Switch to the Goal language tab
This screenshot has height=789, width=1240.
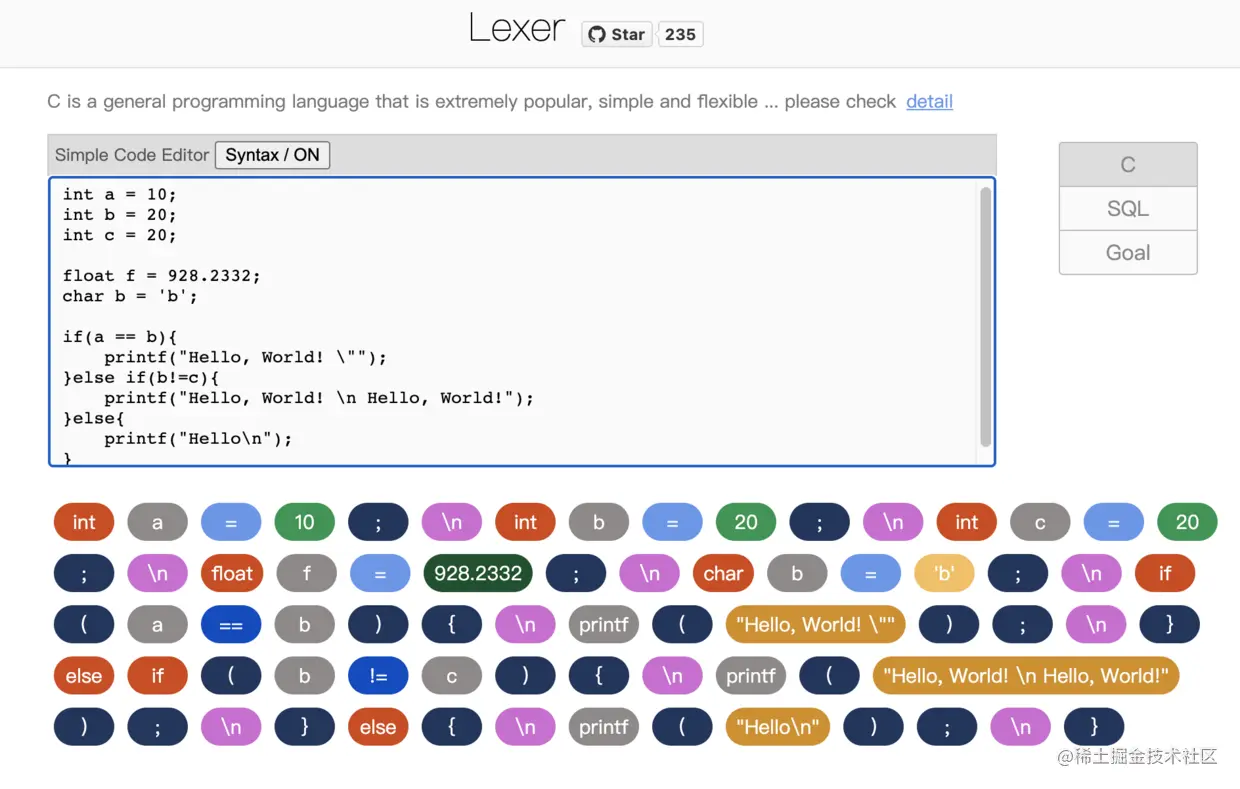[1128, 253]
